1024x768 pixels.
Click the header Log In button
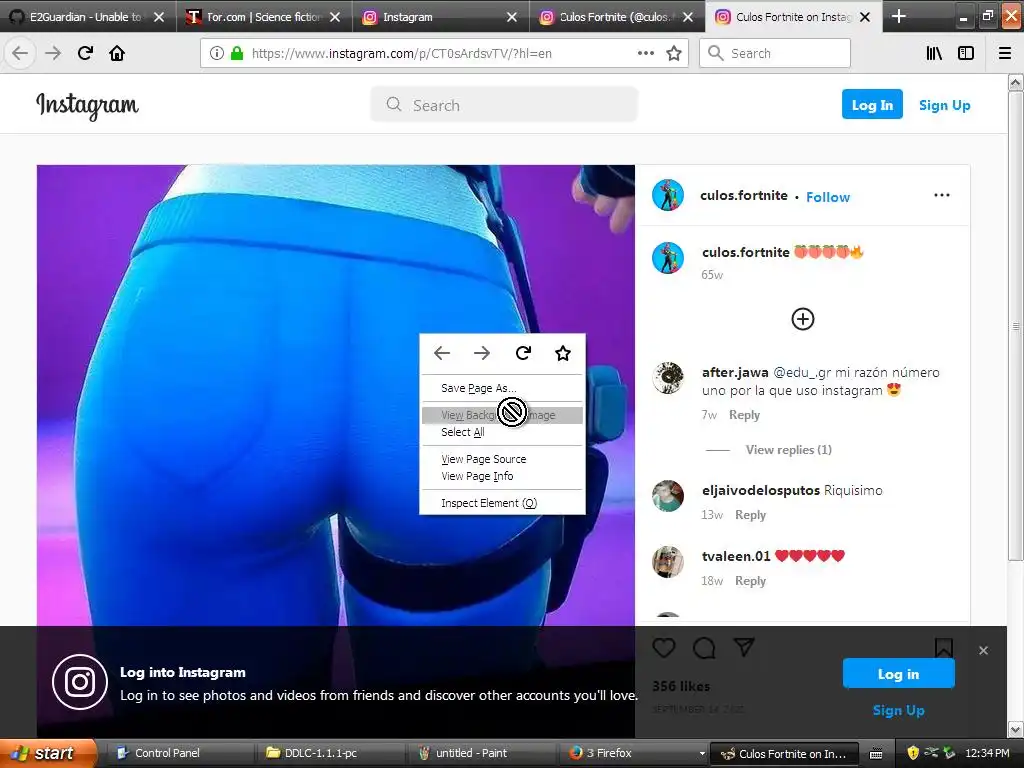pyautogui.click(x=872, y=104)
